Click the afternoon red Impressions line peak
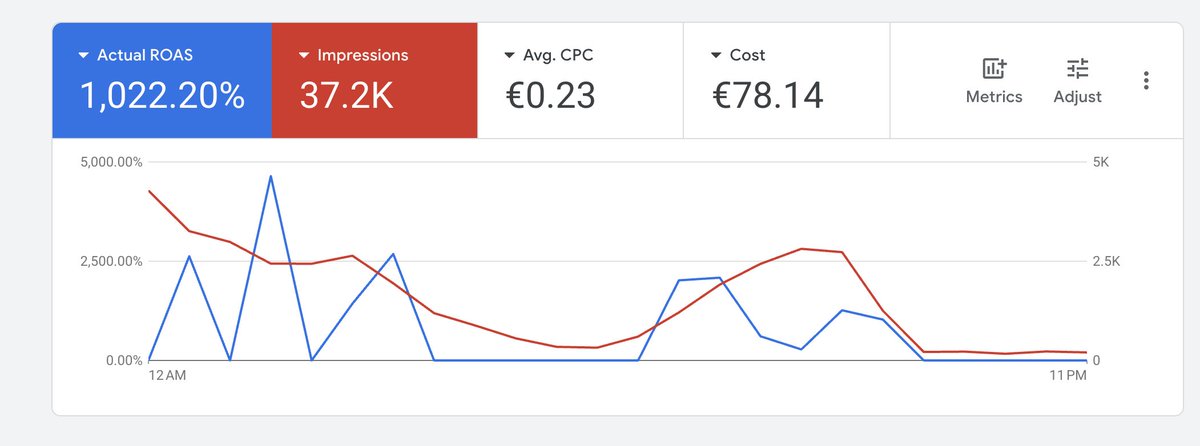The width and height of the screenshot is (1200, 446). [x=802, y=249]
